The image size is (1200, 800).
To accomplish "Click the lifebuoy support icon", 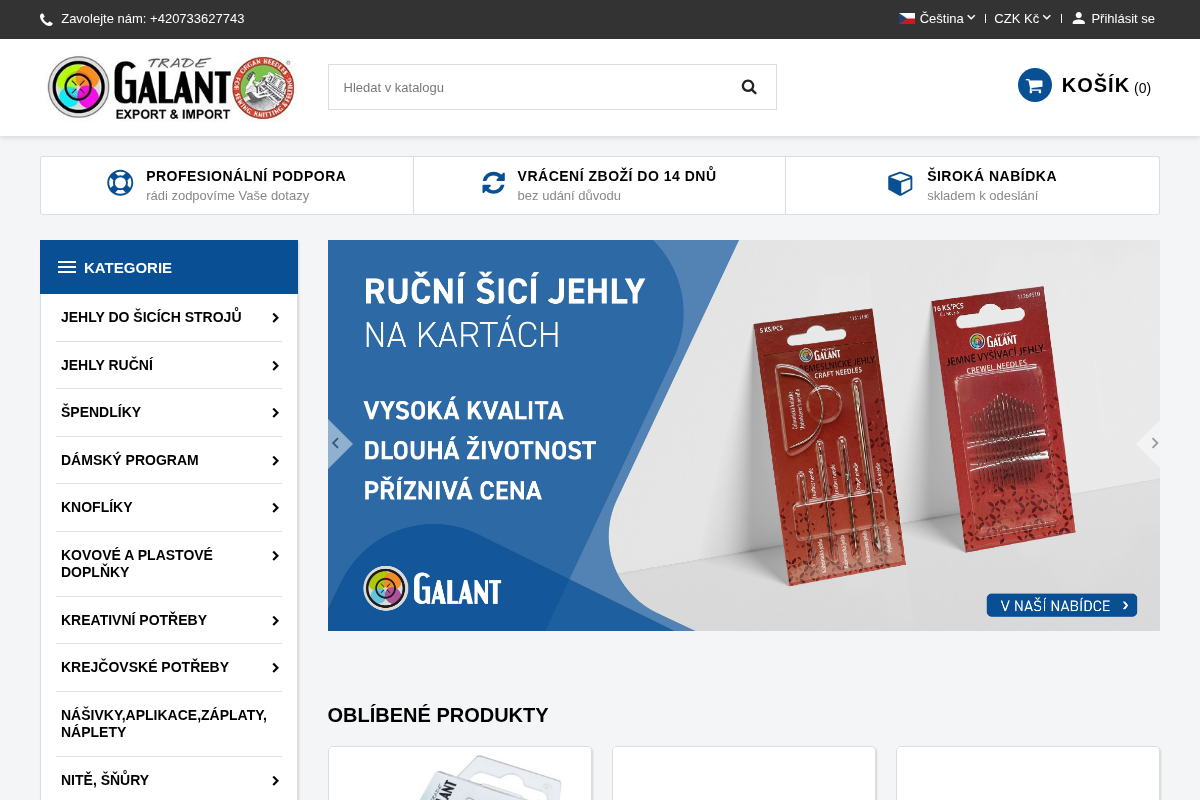I will (x=120, y=183).
